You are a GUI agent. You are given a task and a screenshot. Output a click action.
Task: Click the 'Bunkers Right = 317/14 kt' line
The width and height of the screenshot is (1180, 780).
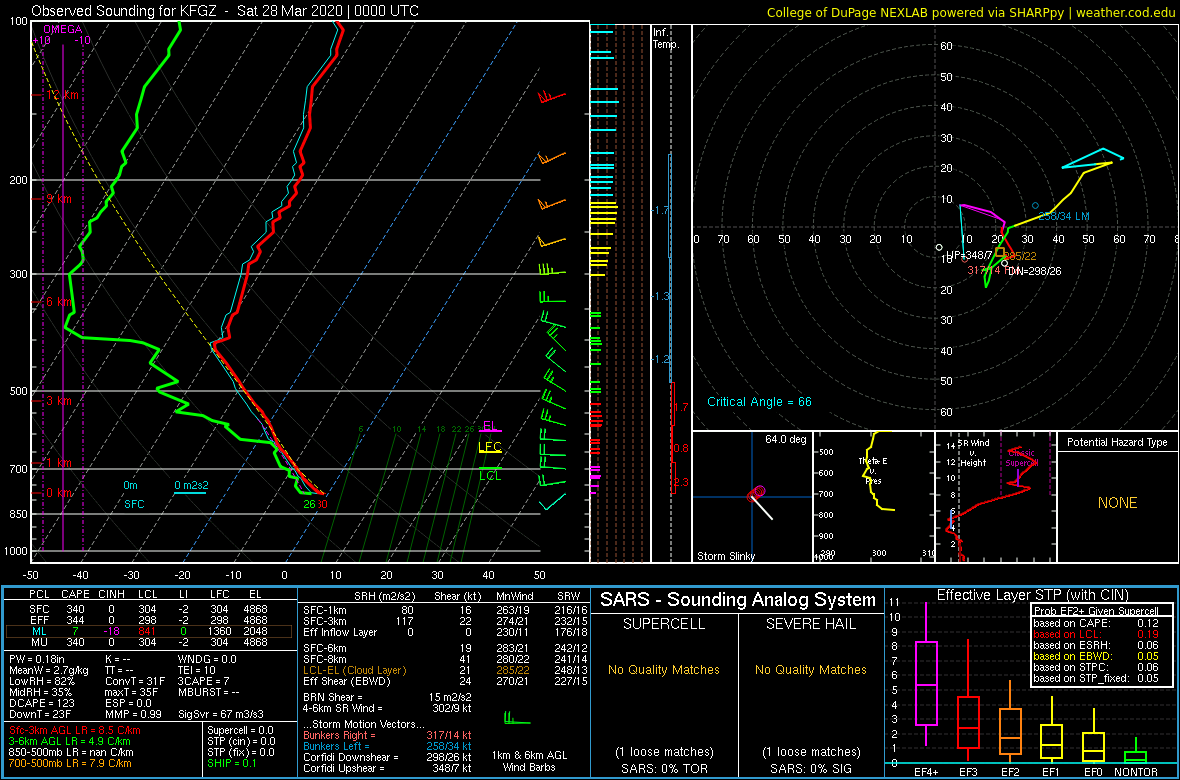pyautogui.click(x=386, y=734)
